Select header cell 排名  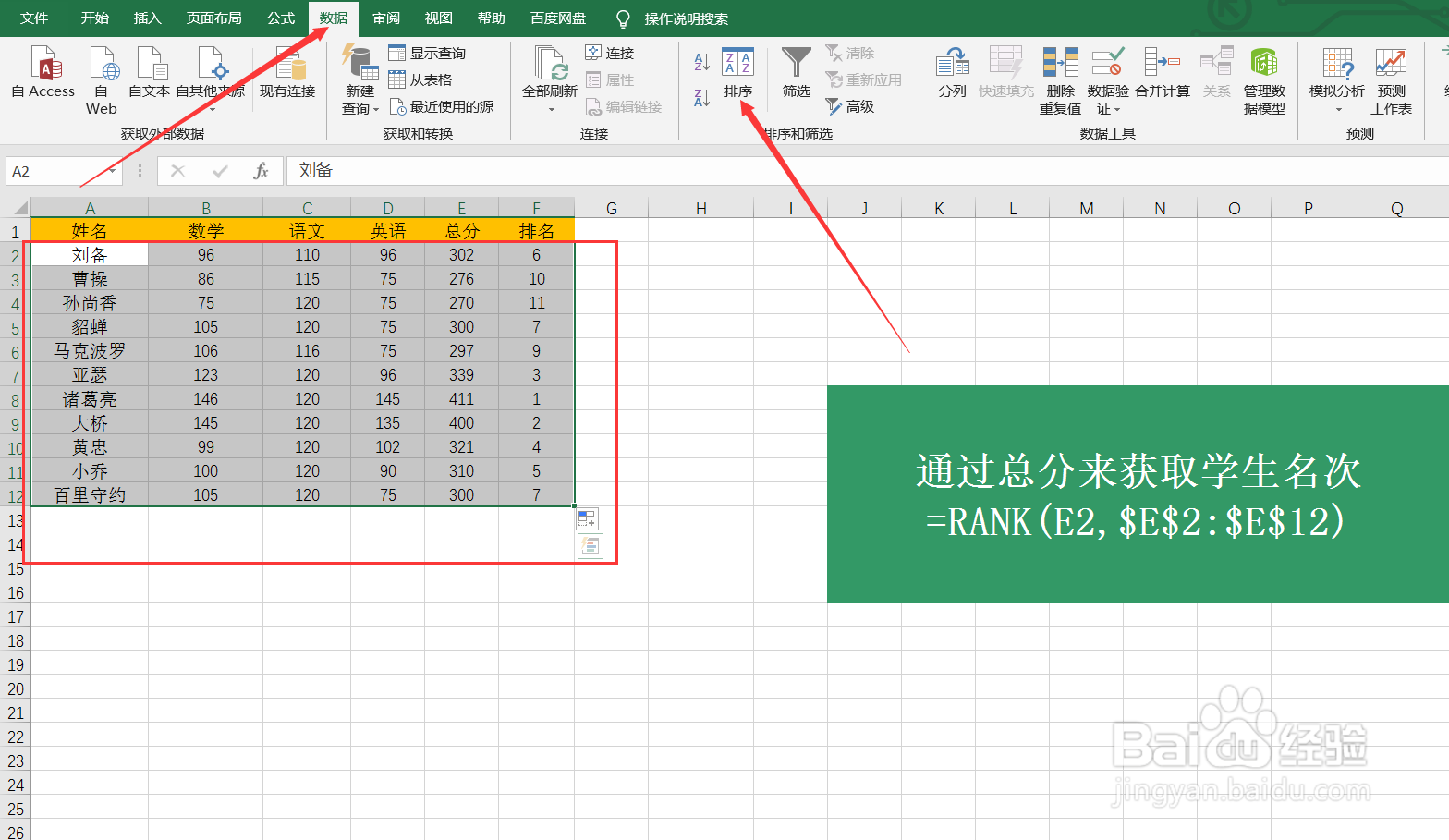coord(536,230)
